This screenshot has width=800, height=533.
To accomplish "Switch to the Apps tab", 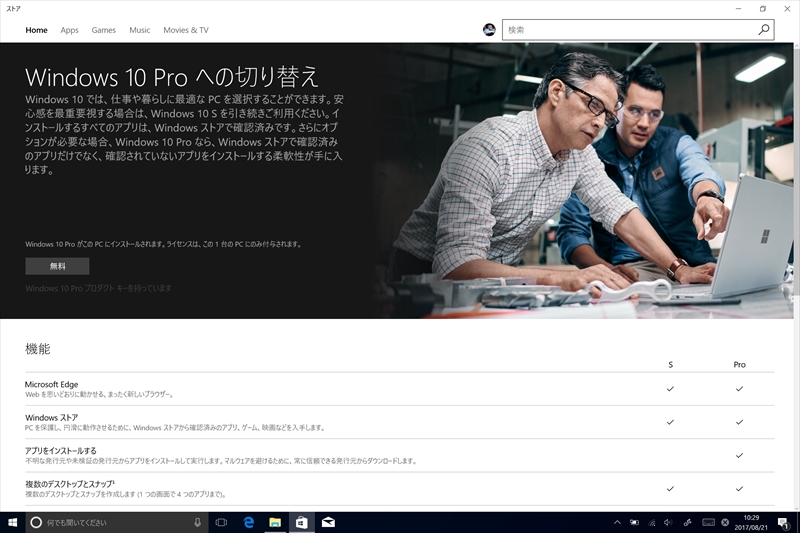I will point(69,30).
